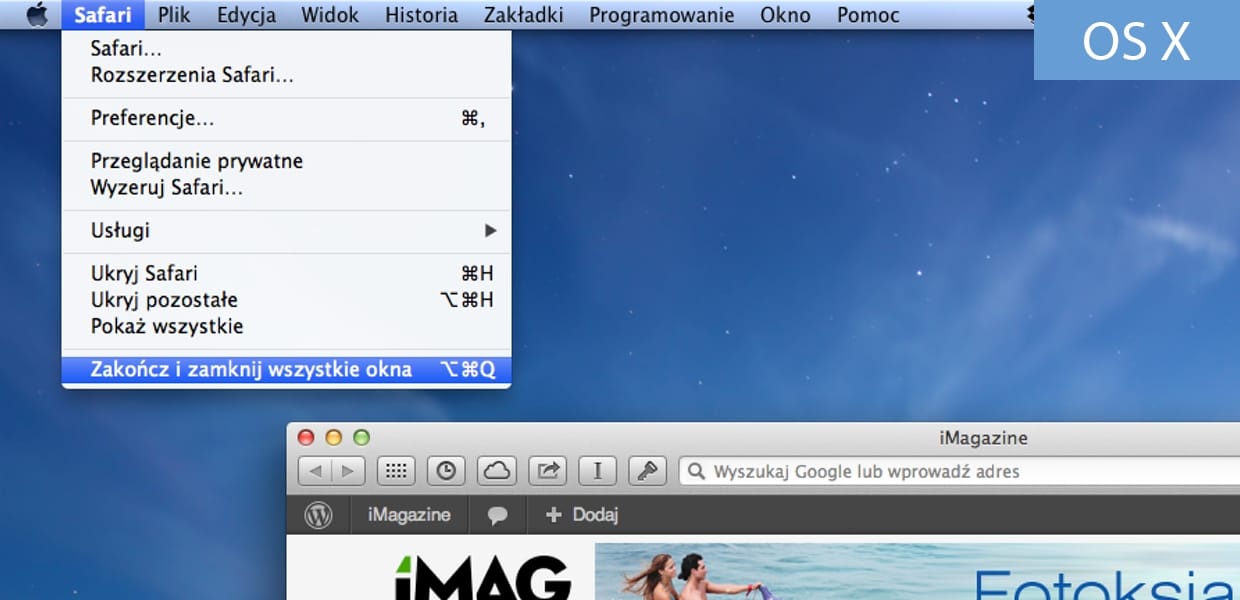Click the key icon toolbar button
The image size is (1240, 600).
click(x=648, y=471)
